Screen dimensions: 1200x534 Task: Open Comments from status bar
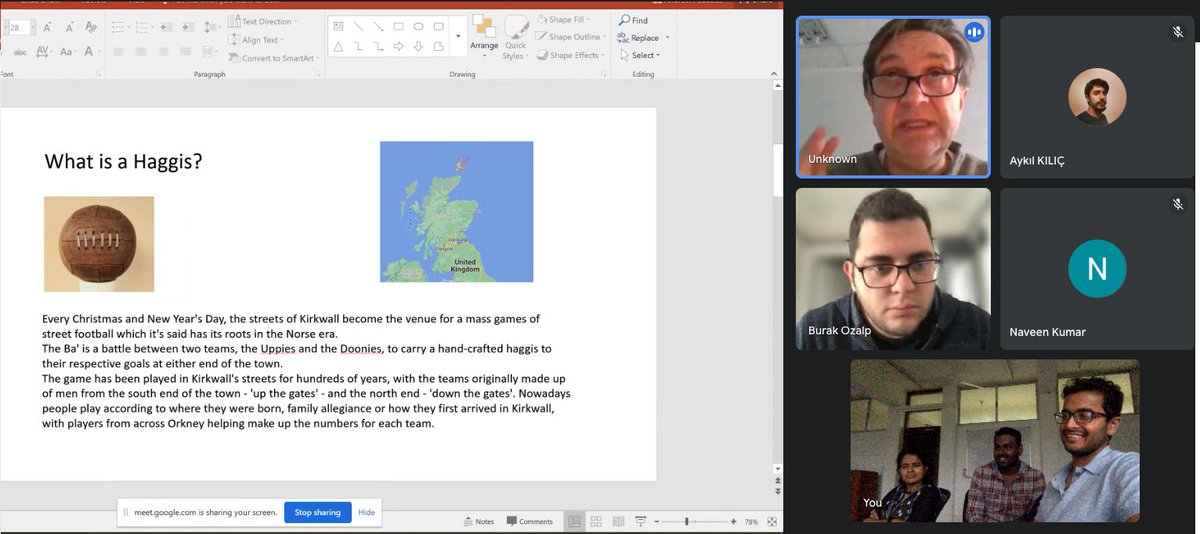click(x=530, y=521)
